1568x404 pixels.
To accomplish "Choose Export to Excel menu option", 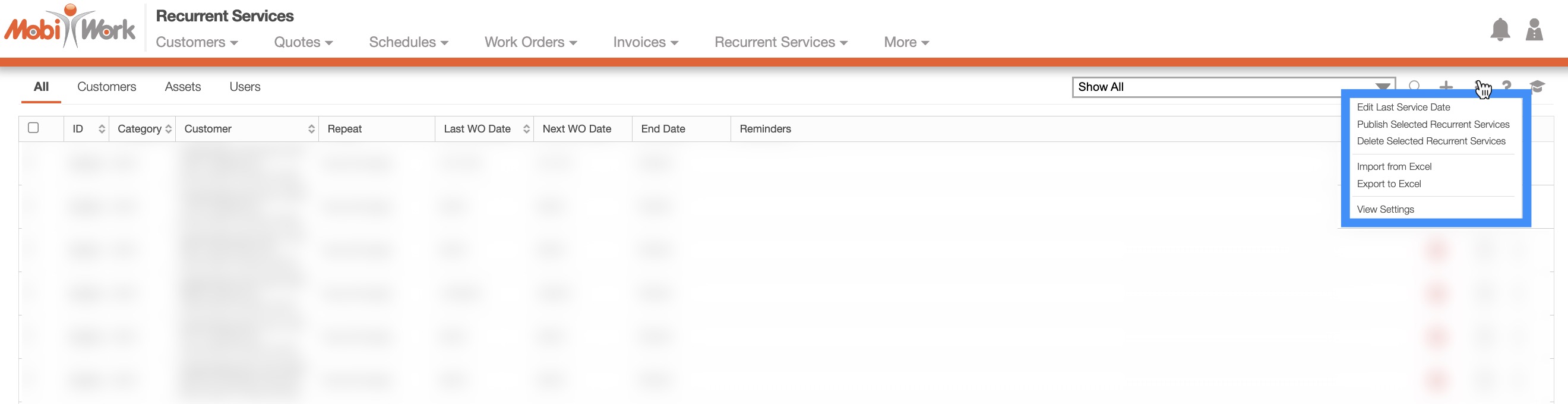I will (x=1389, y=184).
